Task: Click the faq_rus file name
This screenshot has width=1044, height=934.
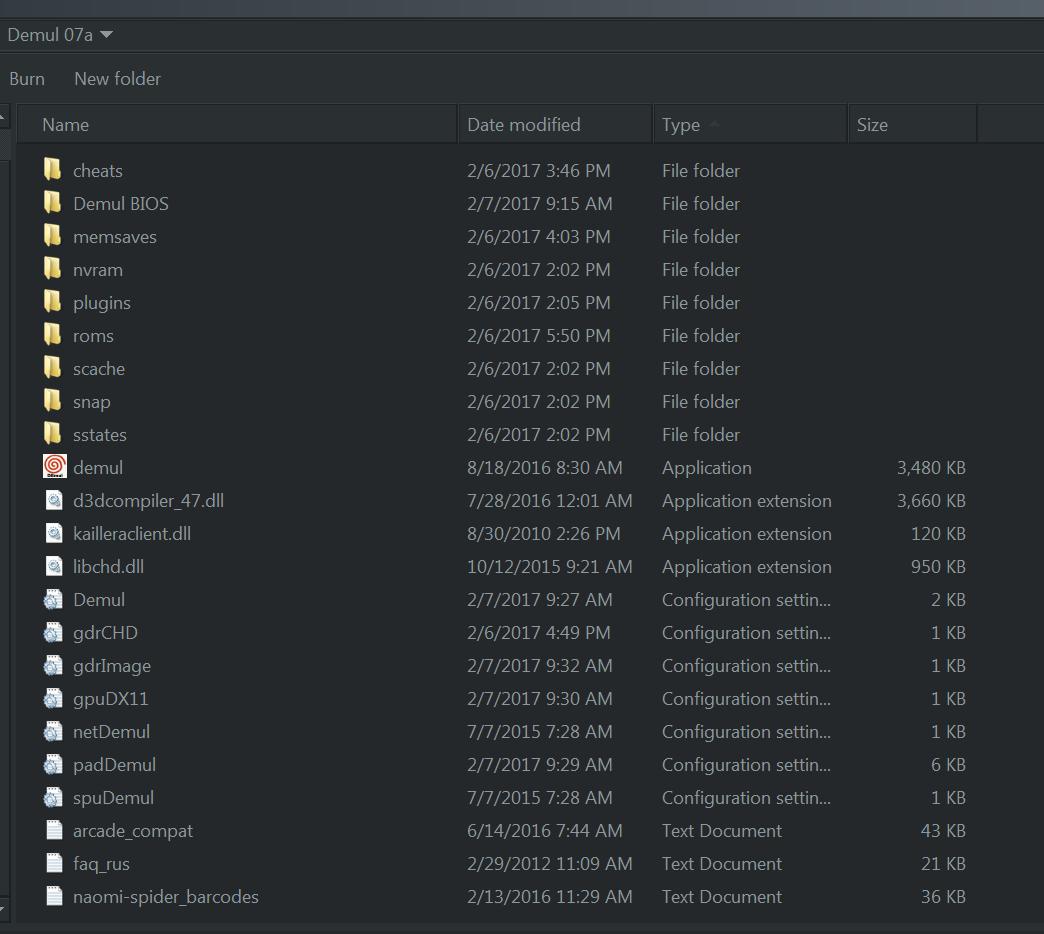Action: click(x=101, y=863)
